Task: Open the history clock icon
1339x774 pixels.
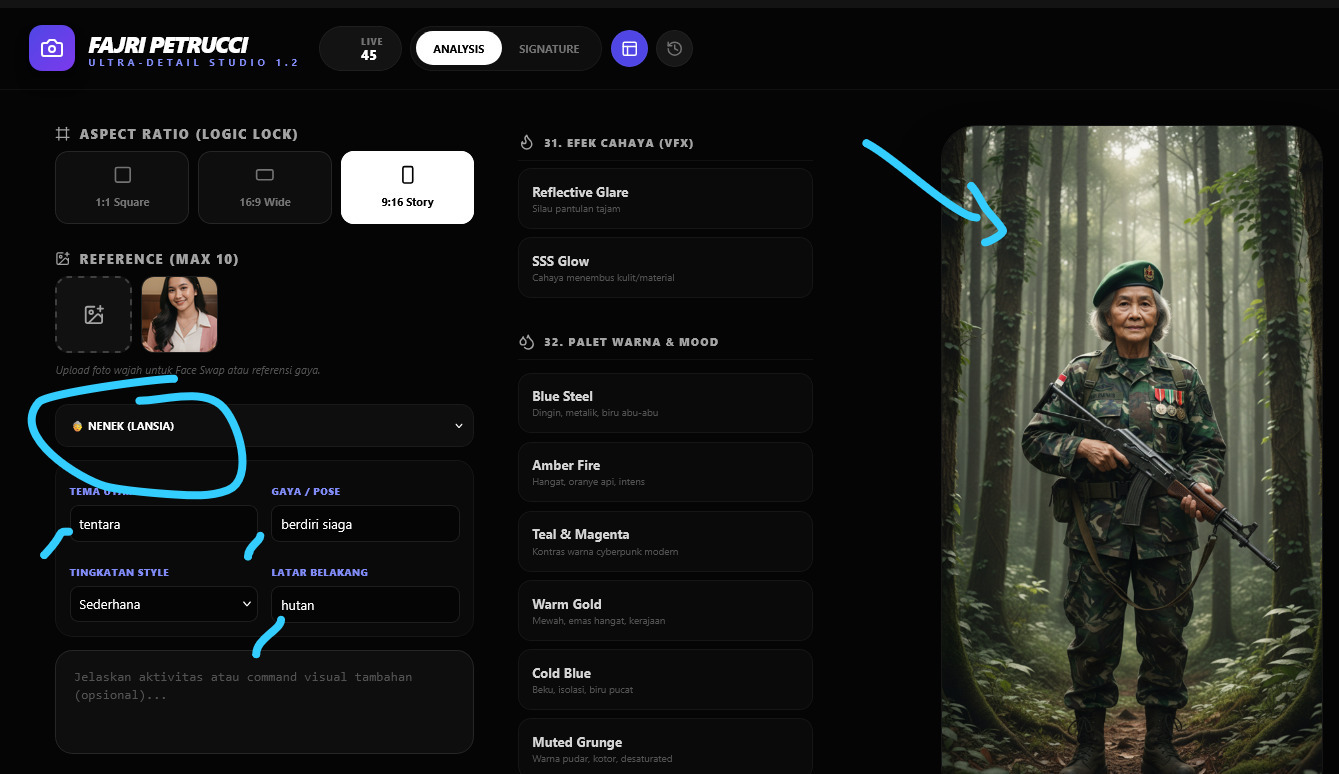Action: coord(674,48)
